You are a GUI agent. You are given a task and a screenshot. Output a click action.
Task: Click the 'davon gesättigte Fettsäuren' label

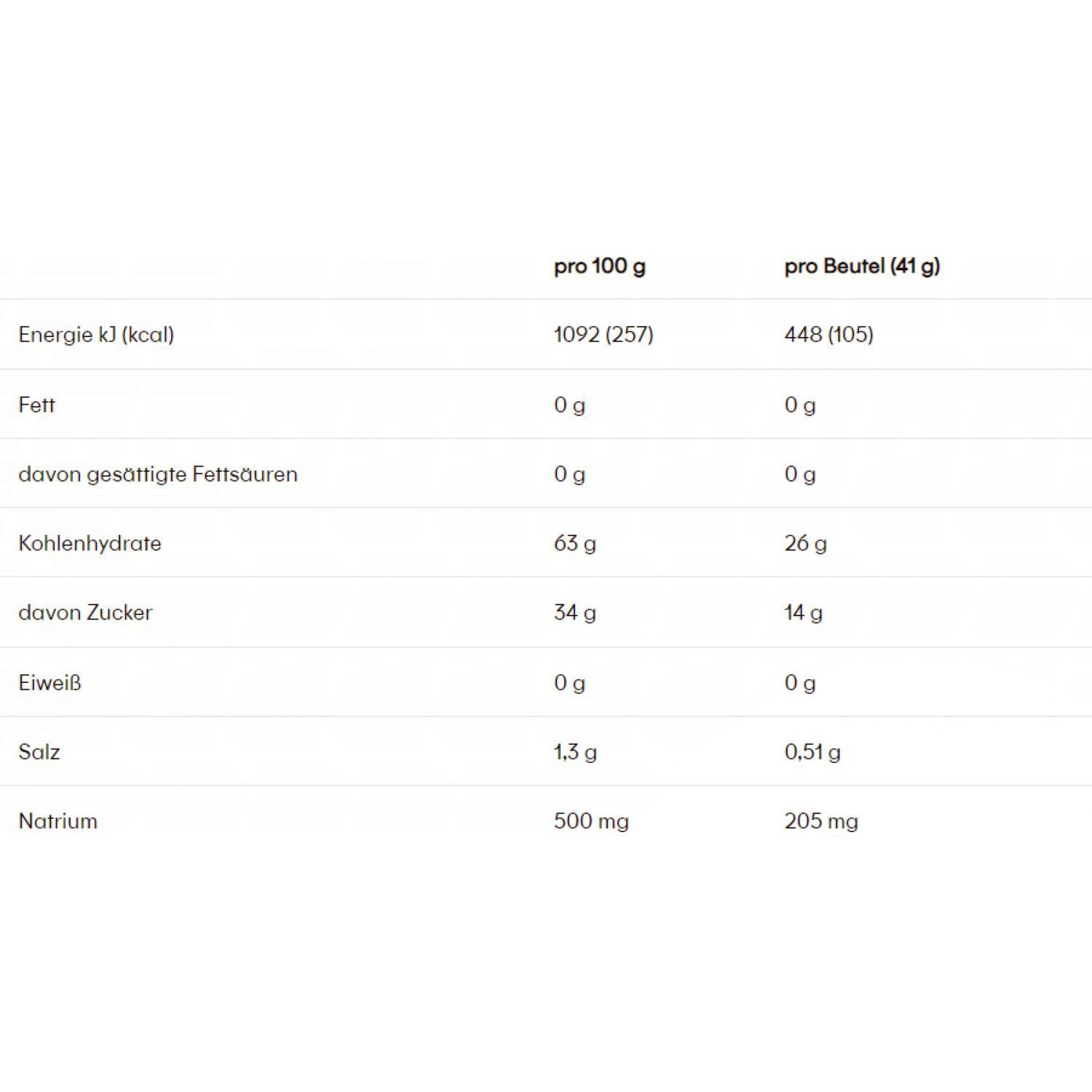click(158, 475)
